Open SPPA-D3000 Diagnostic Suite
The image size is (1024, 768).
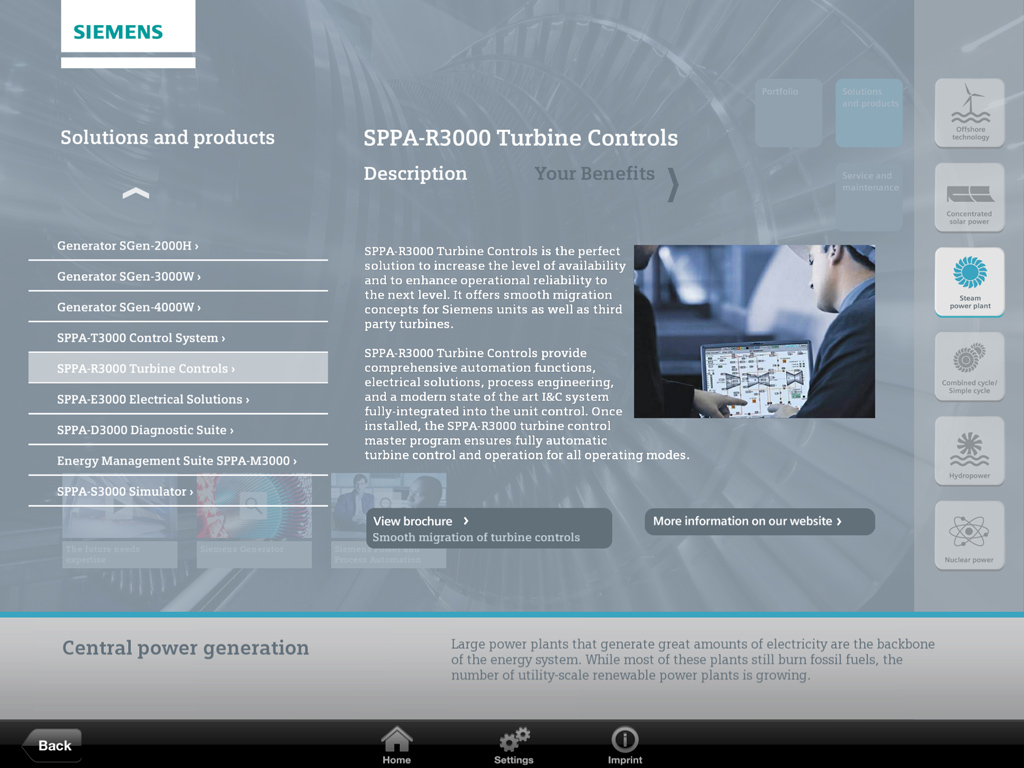(x=178, y=430)
